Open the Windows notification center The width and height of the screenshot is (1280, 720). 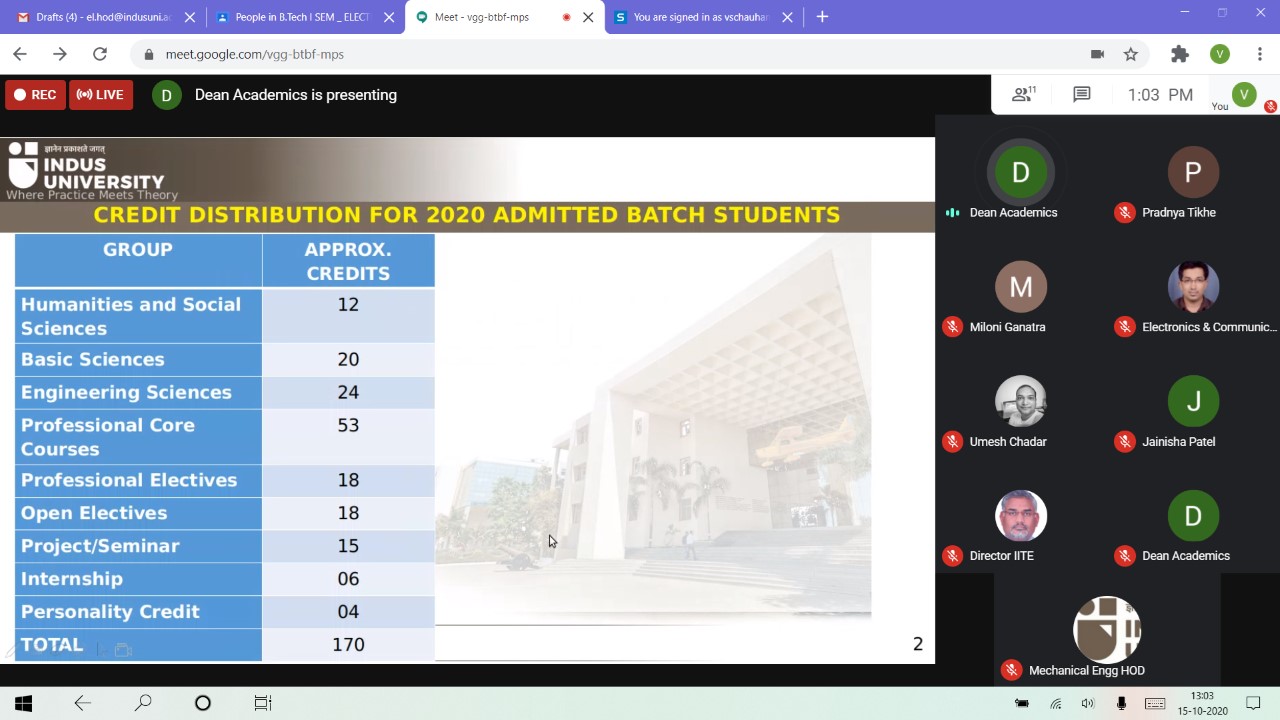coord(1253,703)
